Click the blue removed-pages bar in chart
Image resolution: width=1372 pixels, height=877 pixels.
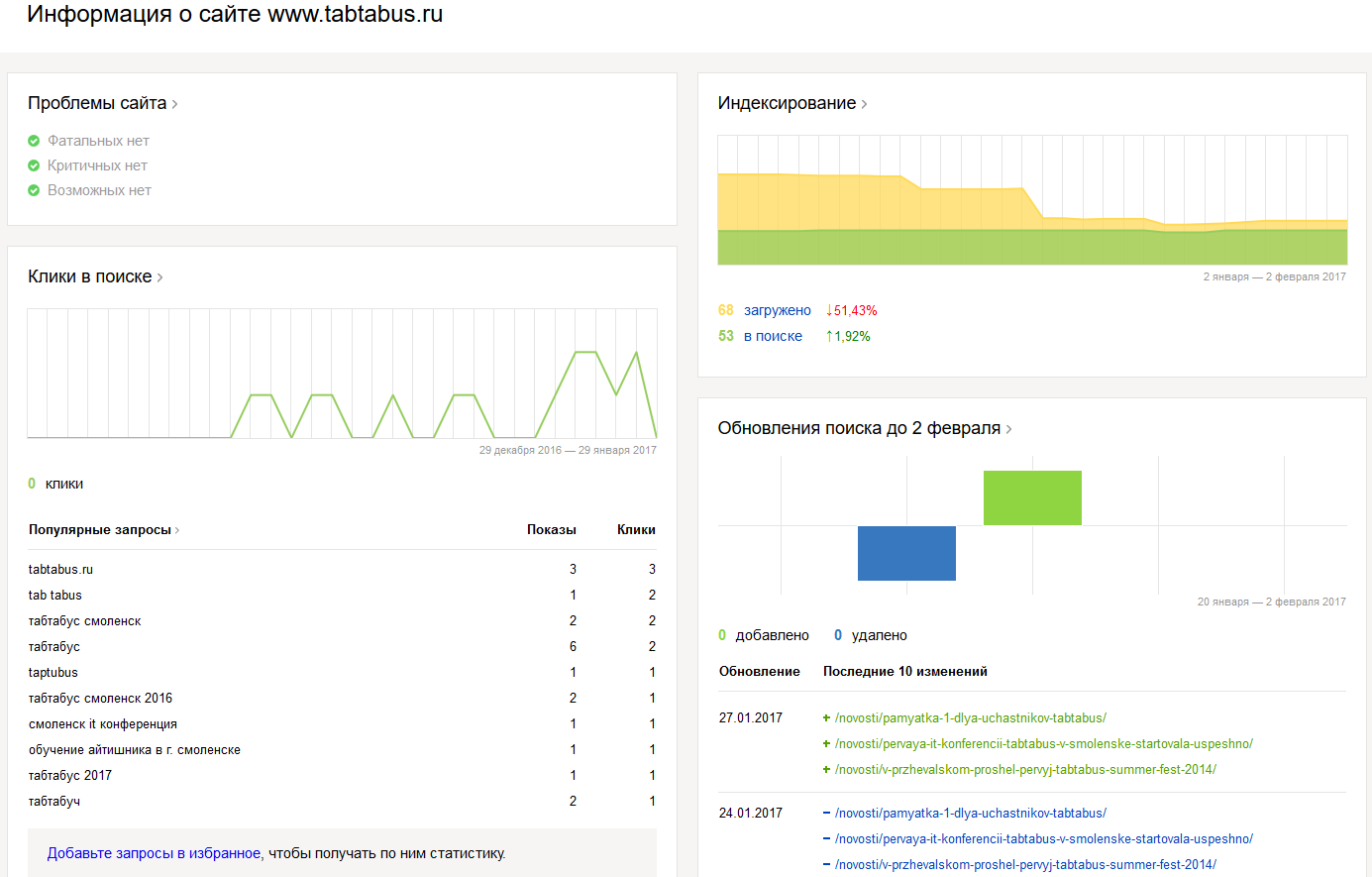906,553
